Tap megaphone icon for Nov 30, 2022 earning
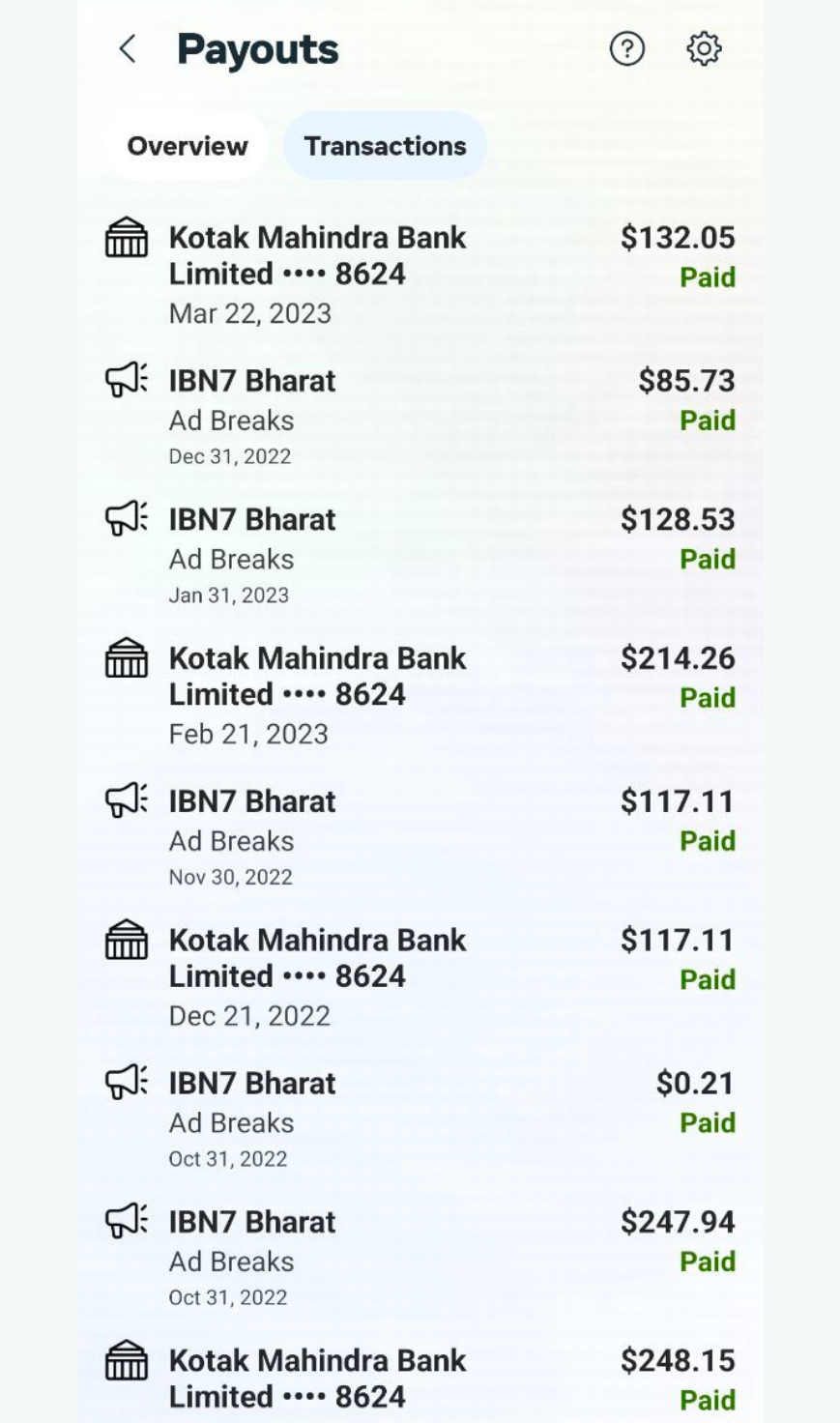 pos(127,800)
